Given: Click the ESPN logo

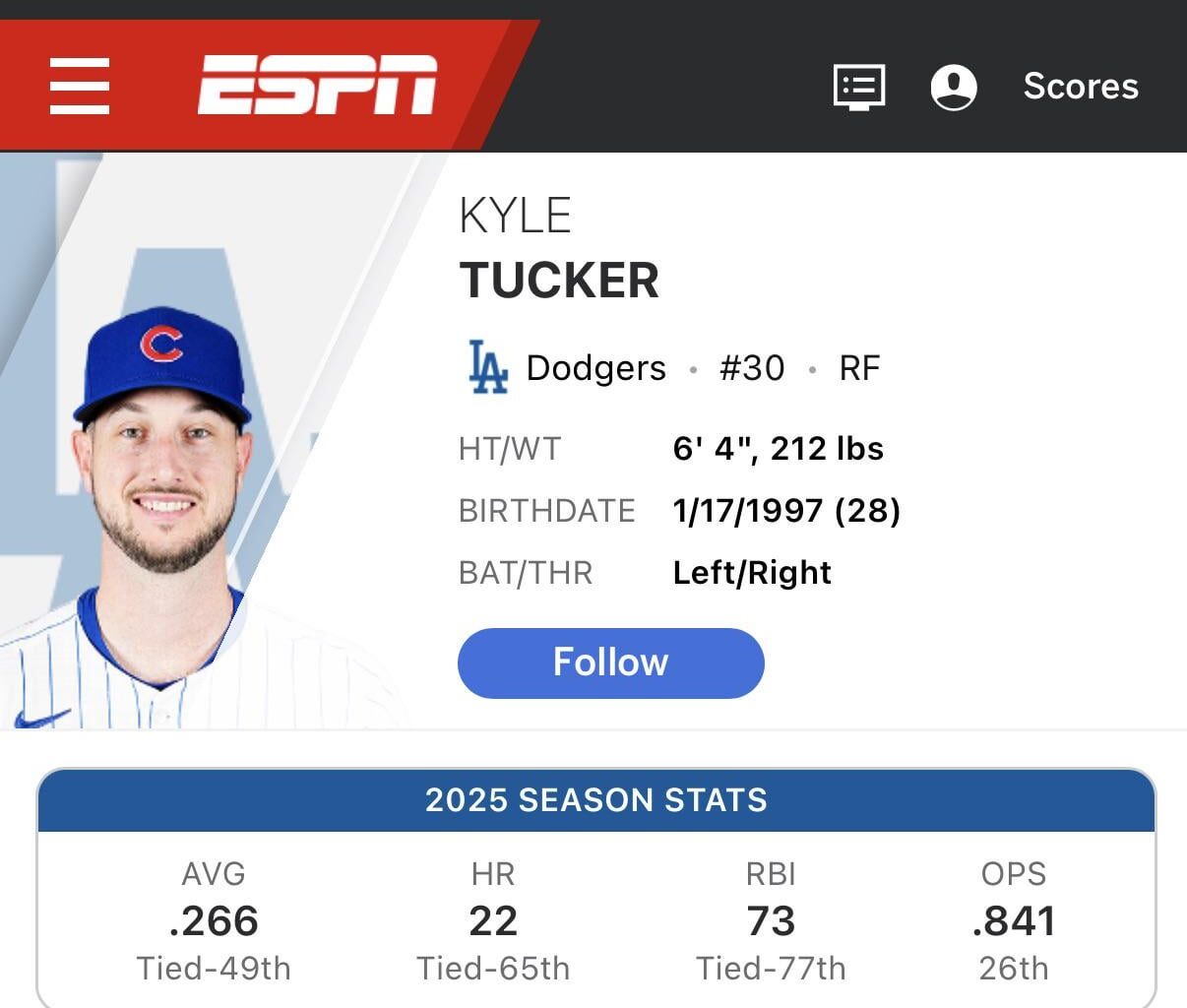Looking at the screenshot, I should pos(317,86).
